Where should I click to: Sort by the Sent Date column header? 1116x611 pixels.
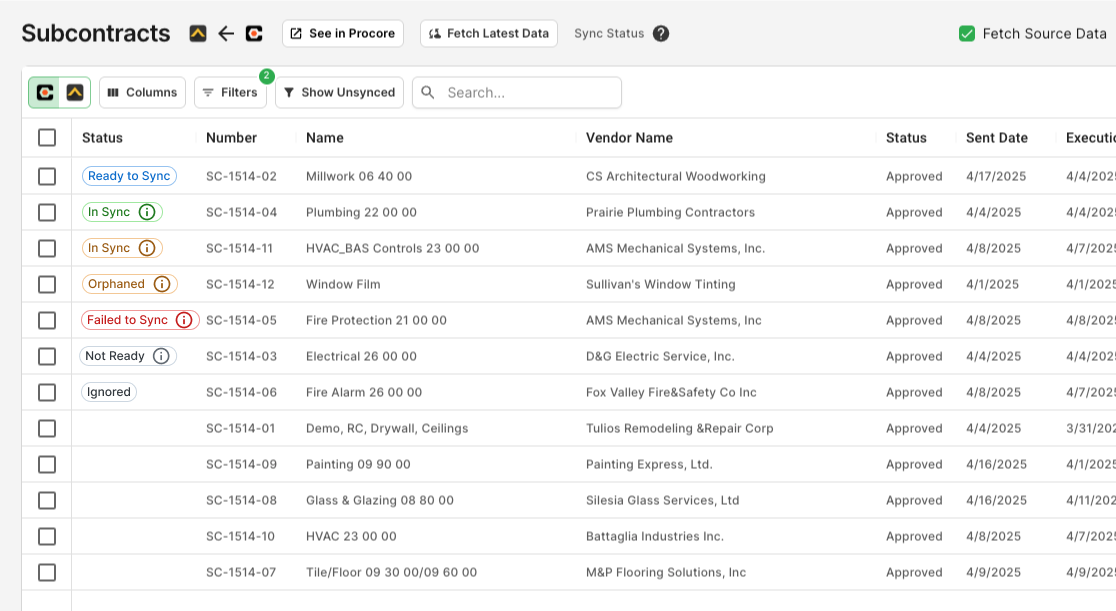coord(996,138)
